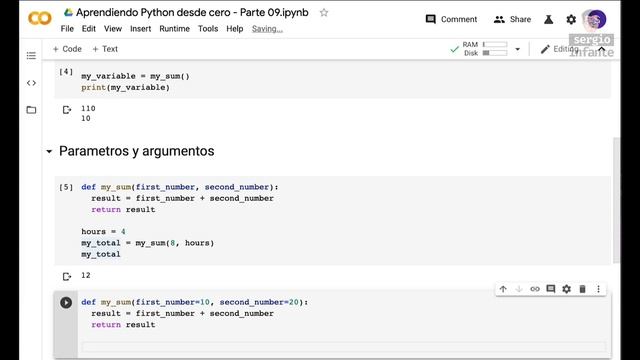The width and height of the screenshot is (640, 360).
Task: Click the Disk usage bar
Action: [495, 53]
